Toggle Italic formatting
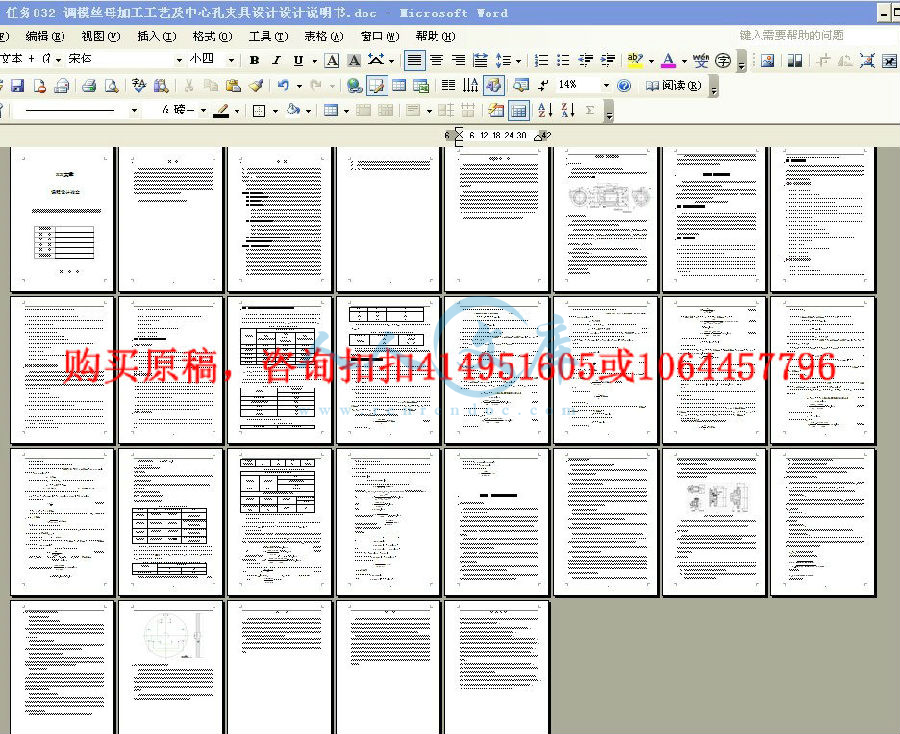This screenshot has height=734, width=900. 277,60
